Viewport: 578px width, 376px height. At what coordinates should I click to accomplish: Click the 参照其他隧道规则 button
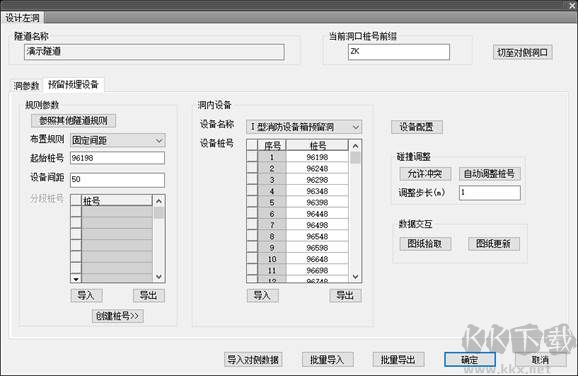click(x=73, y=121)
